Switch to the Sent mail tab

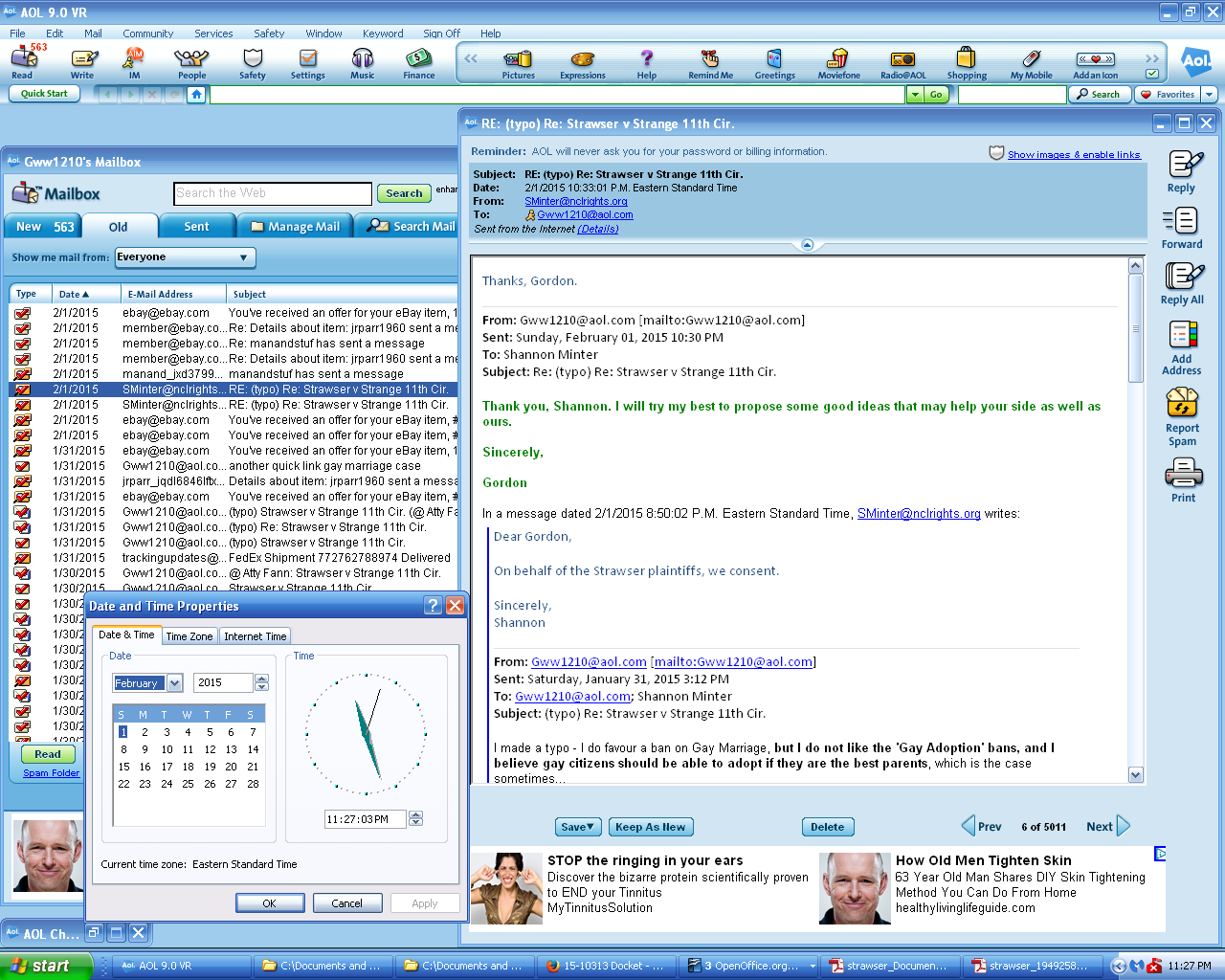pyautogui.click(x=196, y=227)
